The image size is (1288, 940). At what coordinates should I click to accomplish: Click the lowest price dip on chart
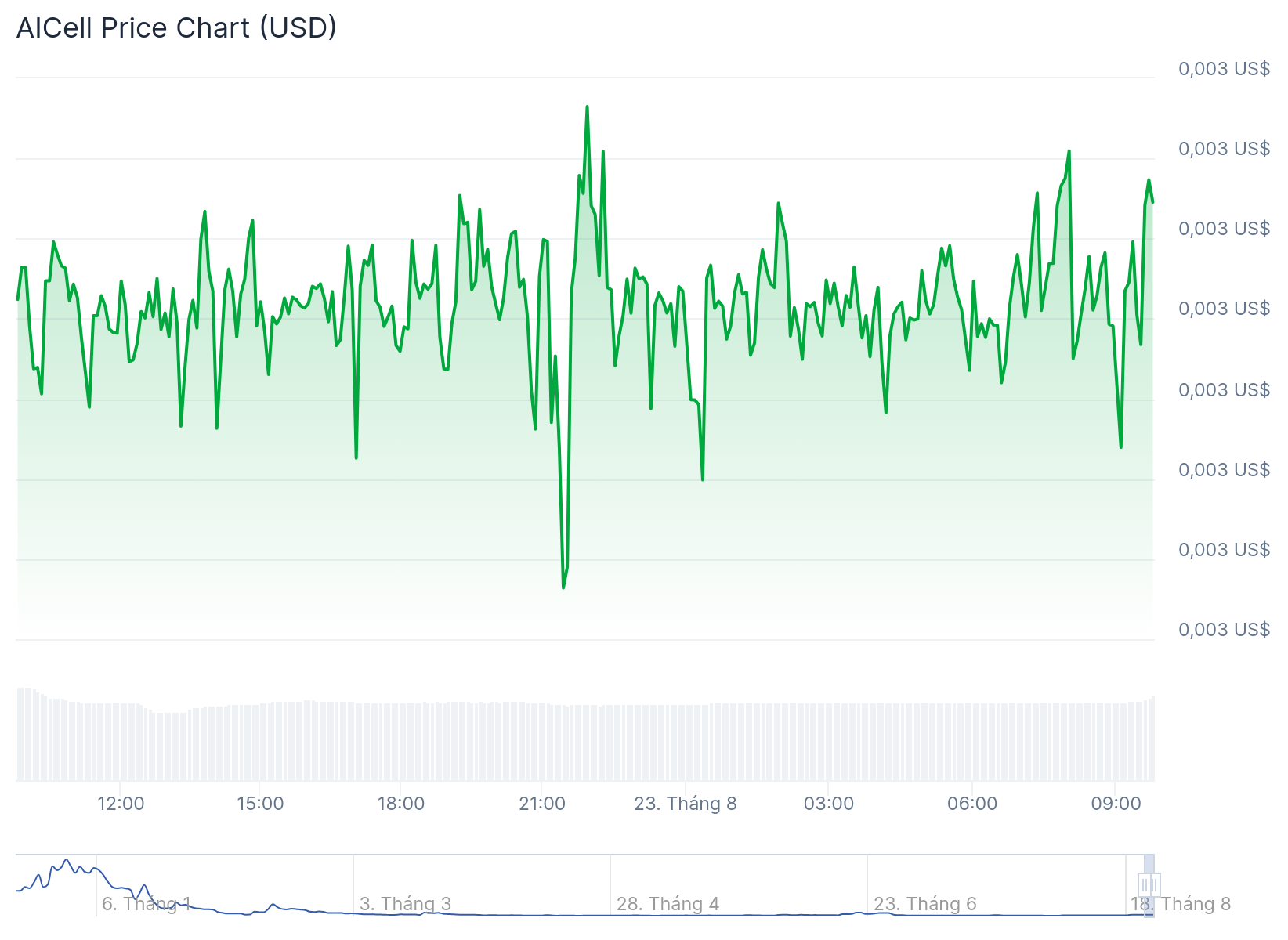pyautogui.click(x=563, y=587)
